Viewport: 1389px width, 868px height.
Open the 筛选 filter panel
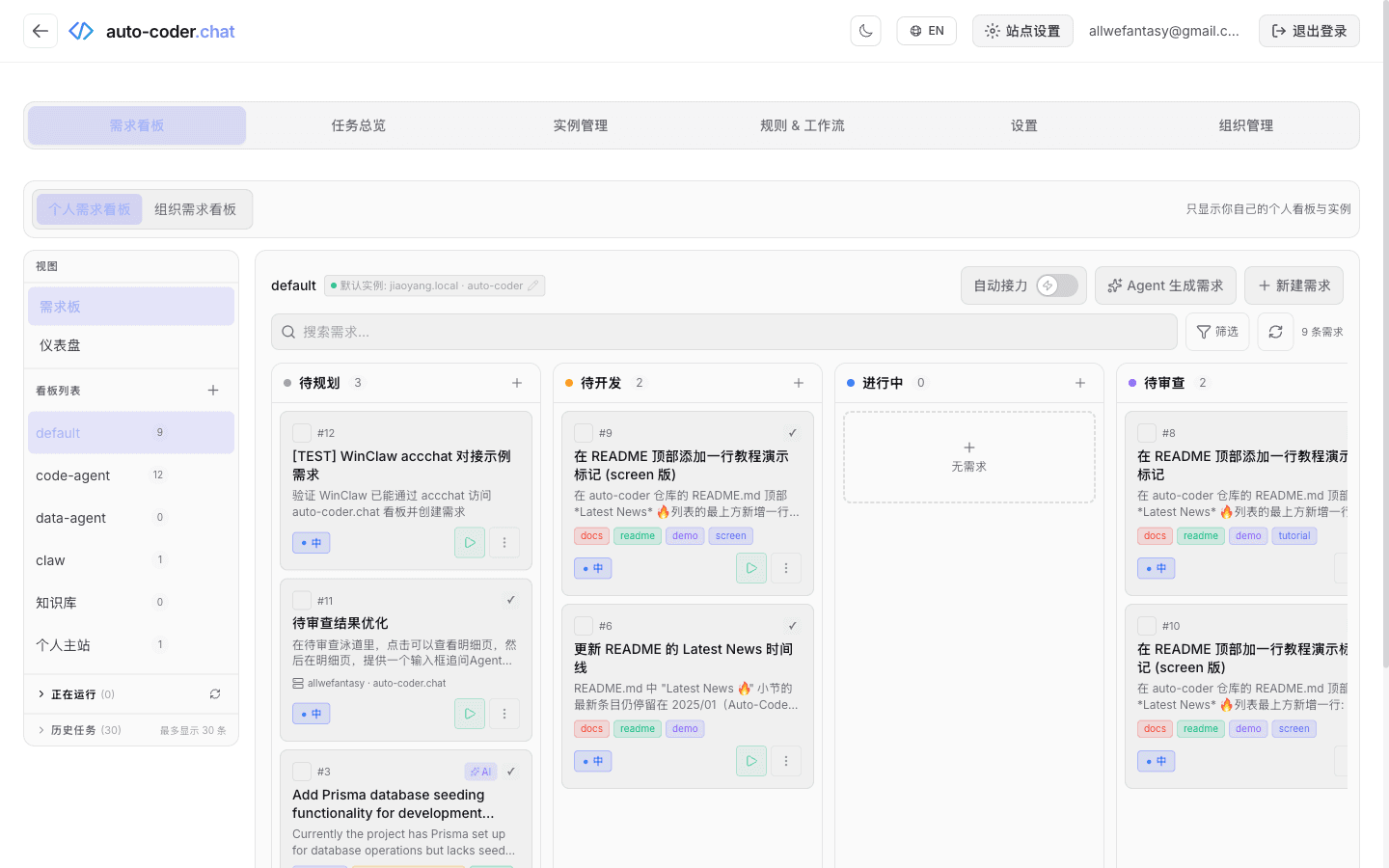tap(1217, 331)
